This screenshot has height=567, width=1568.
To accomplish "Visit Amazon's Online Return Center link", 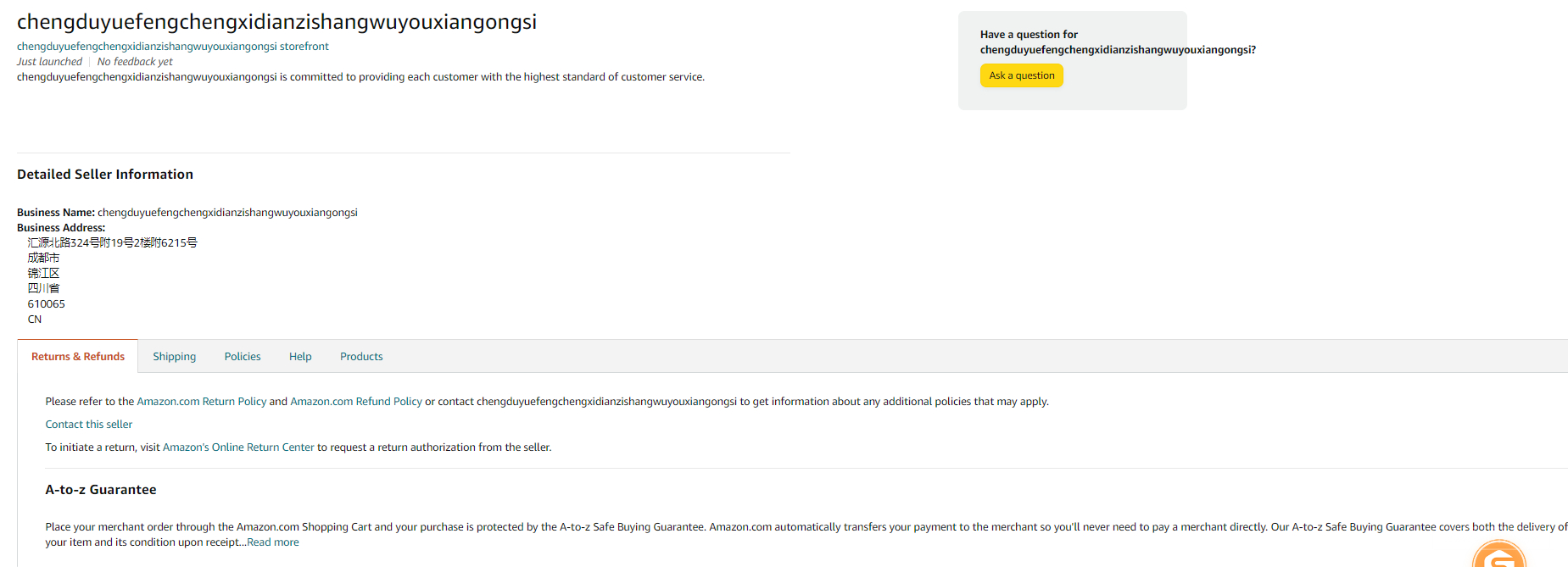I will click(x=238, y=447).
